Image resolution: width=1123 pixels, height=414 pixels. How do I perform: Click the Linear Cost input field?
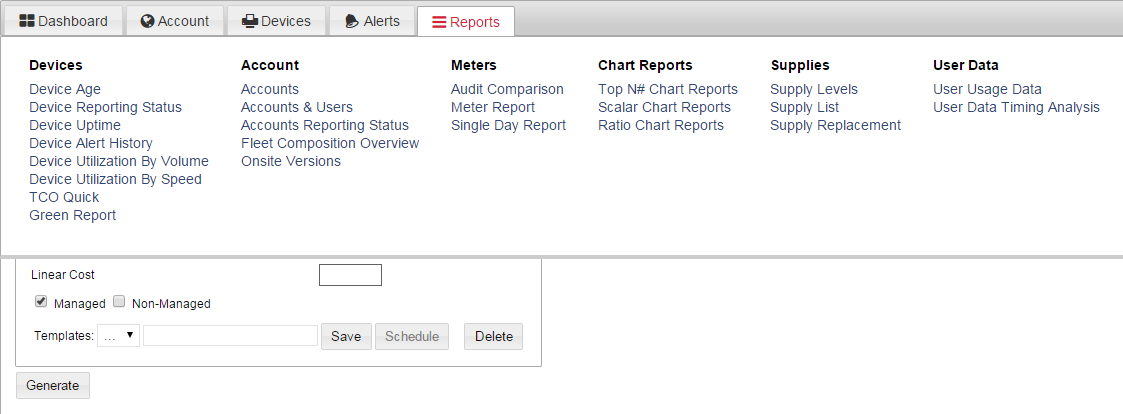pyautogui.click(x=350, y=275)
